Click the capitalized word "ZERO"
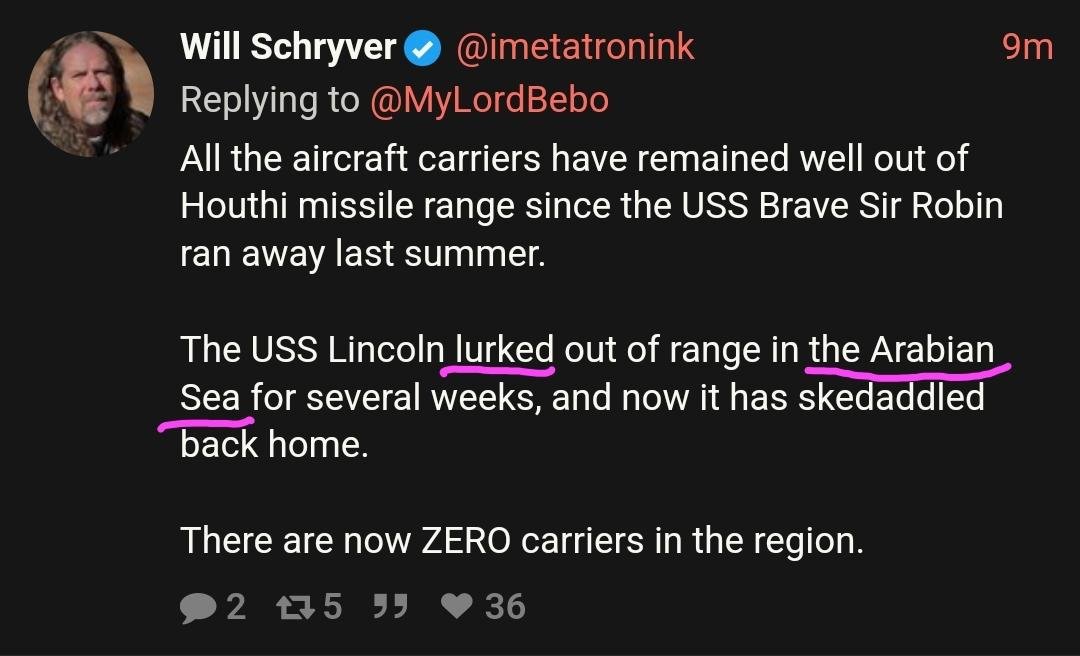Screen dimensions: 1080x656 (466, 541)
